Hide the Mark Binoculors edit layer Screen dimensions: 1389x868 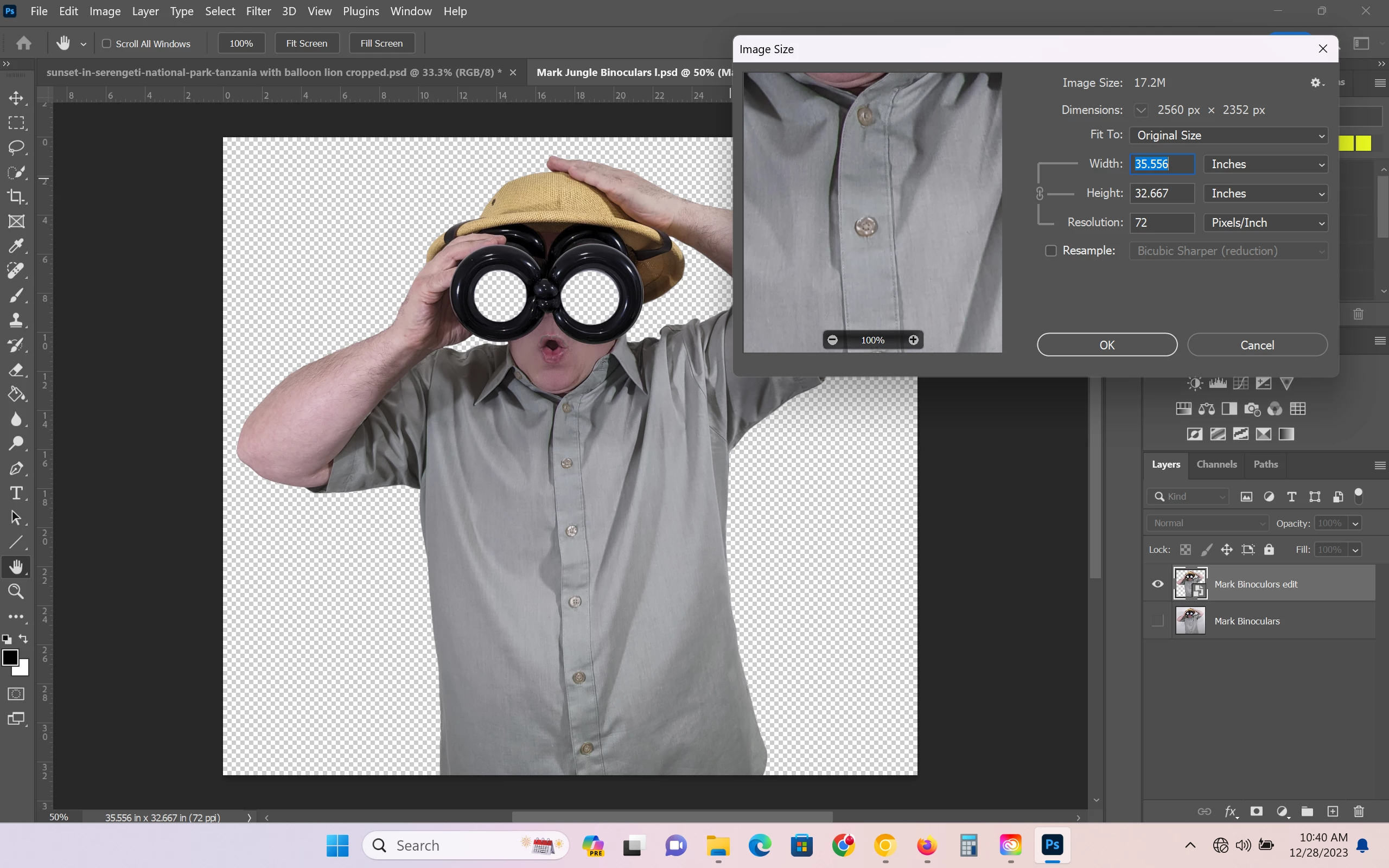pyautogui.click(x=1157, y=584)
